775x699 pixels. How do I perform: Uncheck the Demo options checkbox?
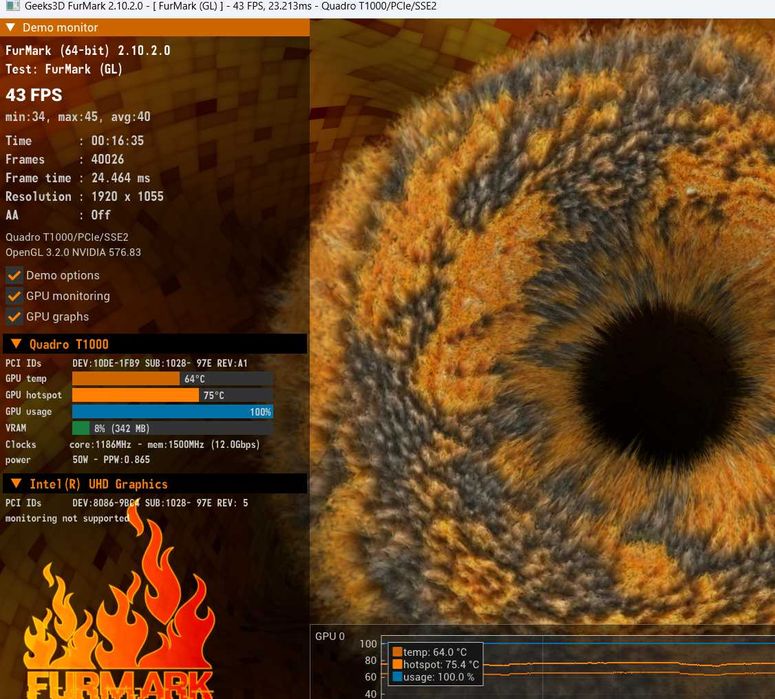click(x=14, y=275)
